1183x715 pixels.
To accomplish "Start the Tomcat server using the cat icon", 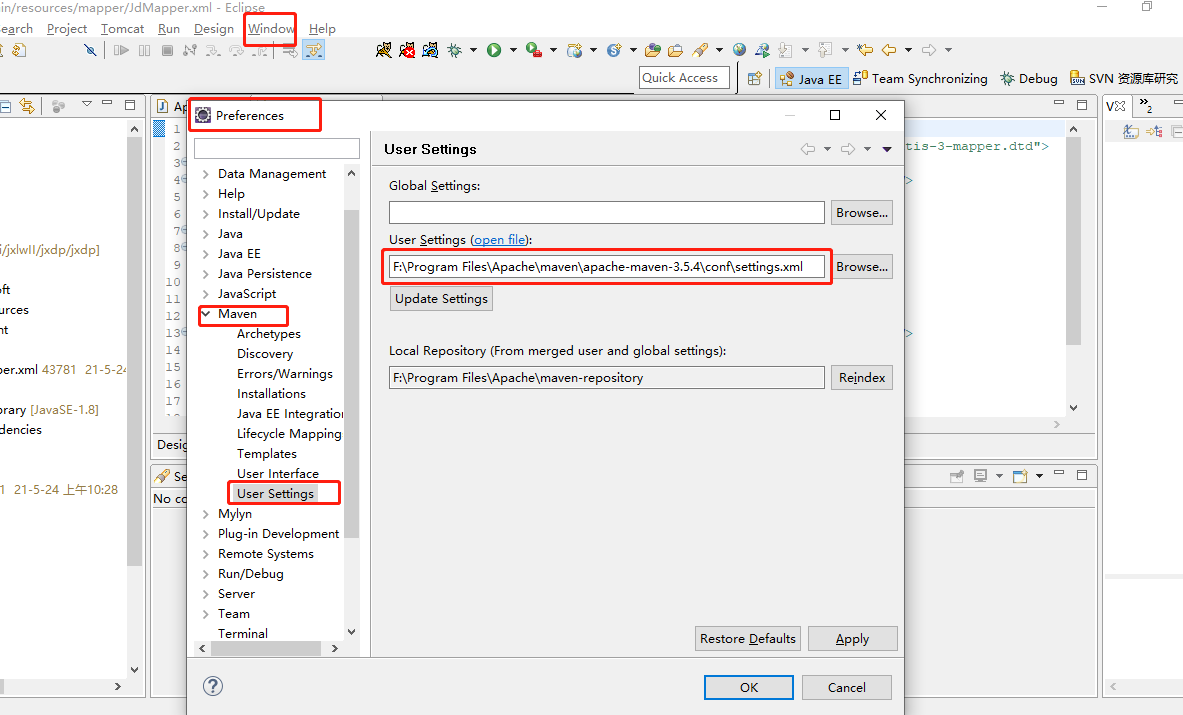I will click(384, 49).
